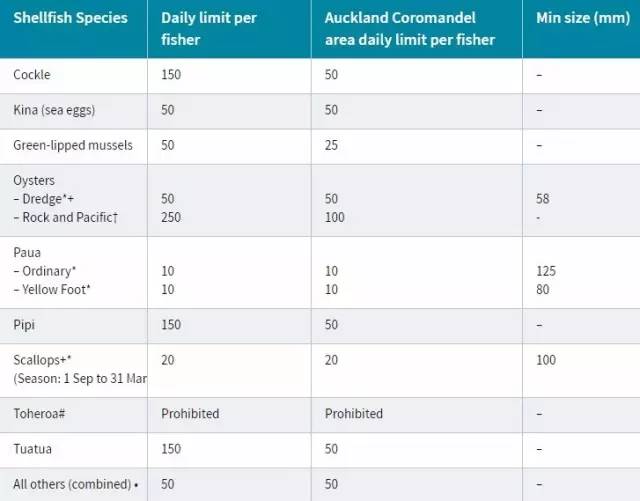This screenshot has width=640, height=501.
Task: Select the Cockle species row label
Action: coord(32,75)
